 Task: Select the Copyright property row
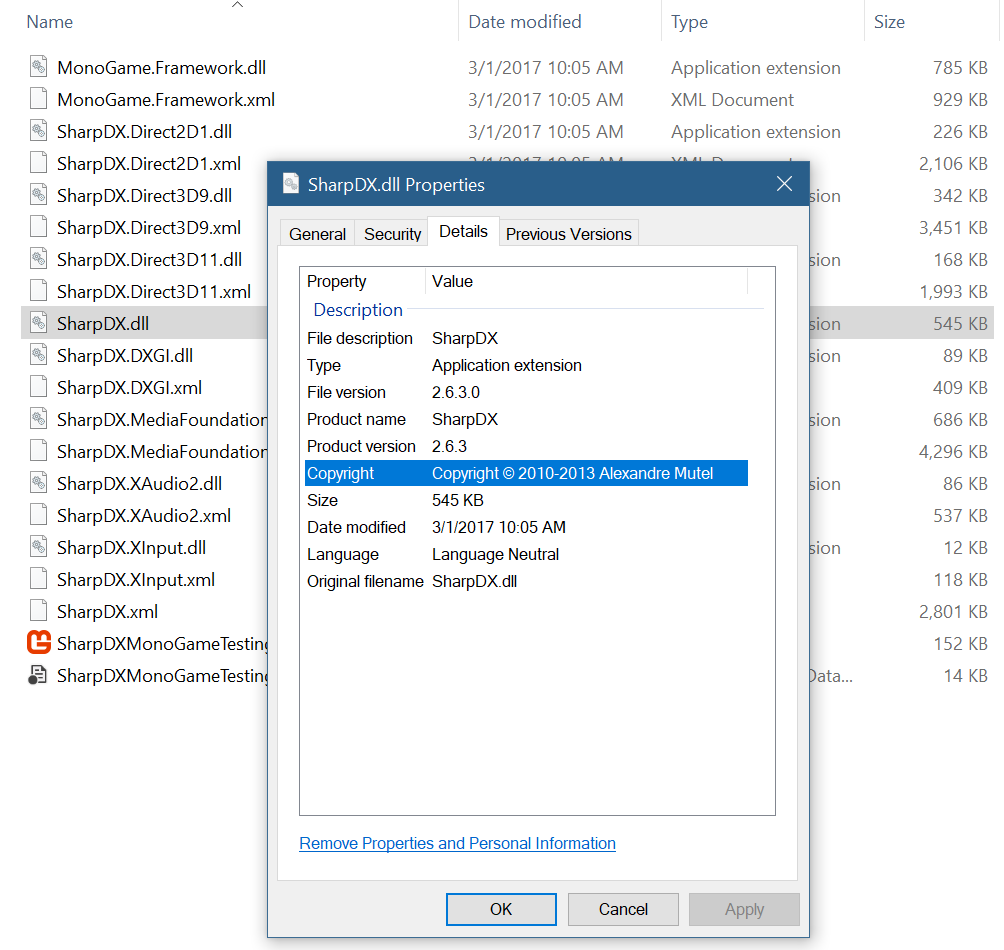click(537, 473)
